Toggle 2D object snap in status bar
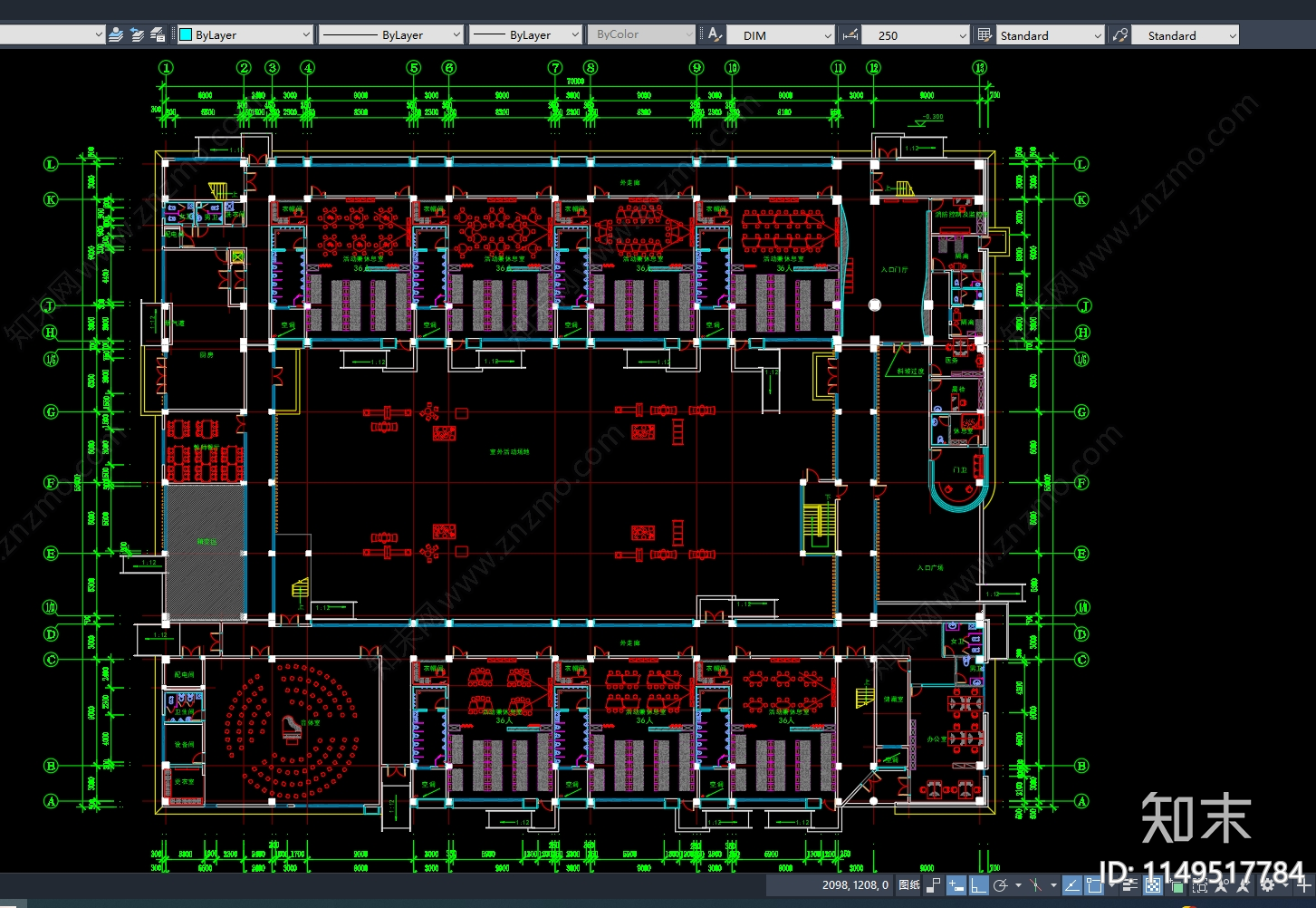 tap(1093, 885)
